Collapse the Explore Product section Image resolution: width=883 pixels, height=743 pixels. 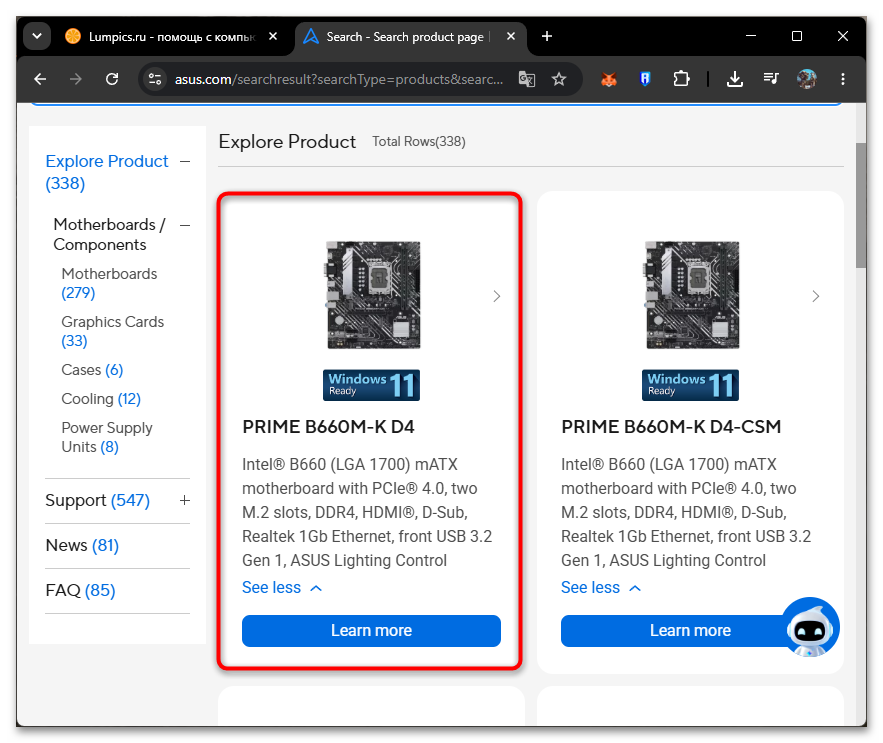pyautogui.click(x=185, y=162)
